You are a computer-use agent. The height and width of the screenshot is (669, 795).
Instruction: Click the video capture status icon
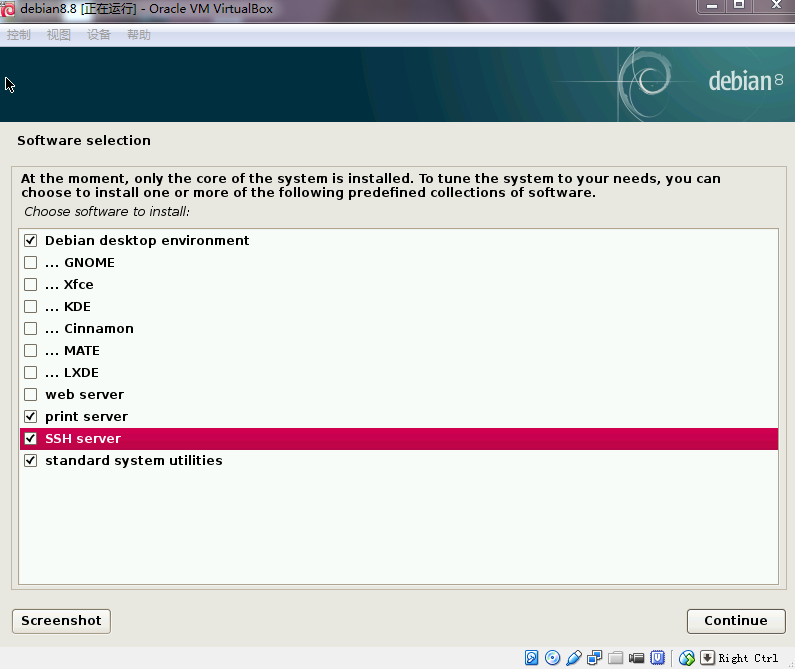(x=637, y=658)
